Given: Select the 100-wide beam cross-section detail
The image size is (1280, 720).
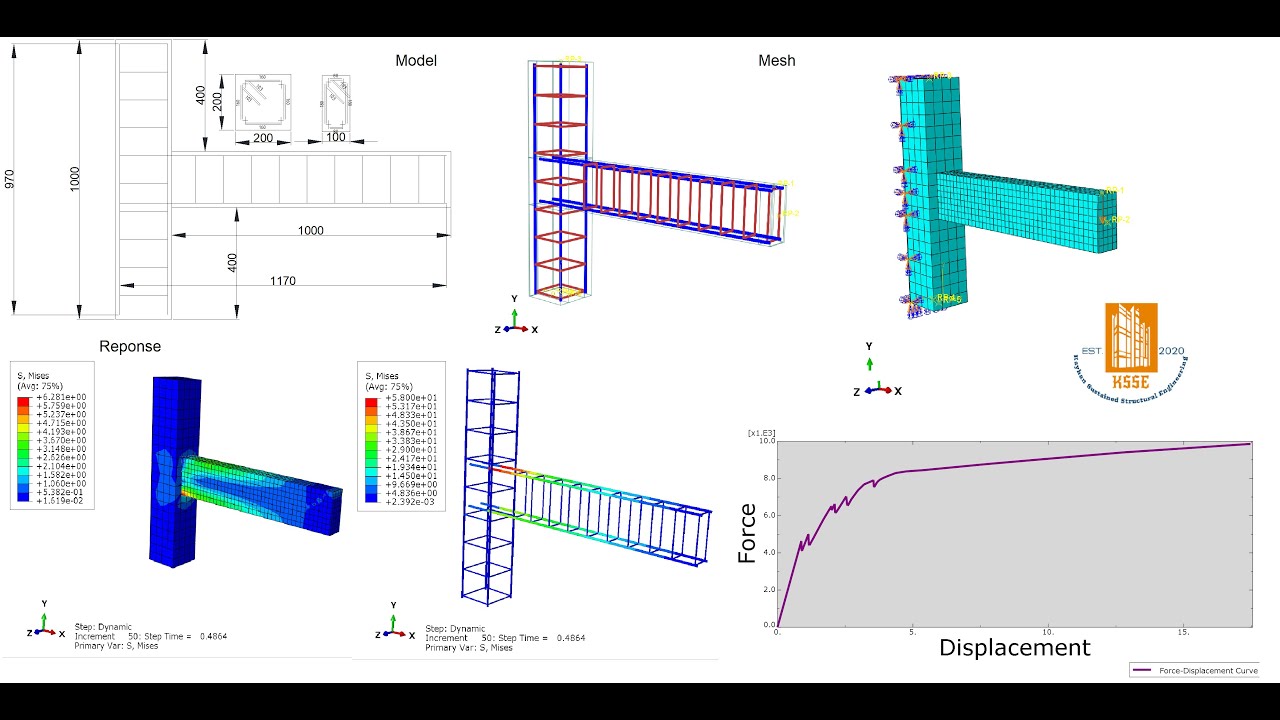Looking at the screenshot, I should point(336,102).
